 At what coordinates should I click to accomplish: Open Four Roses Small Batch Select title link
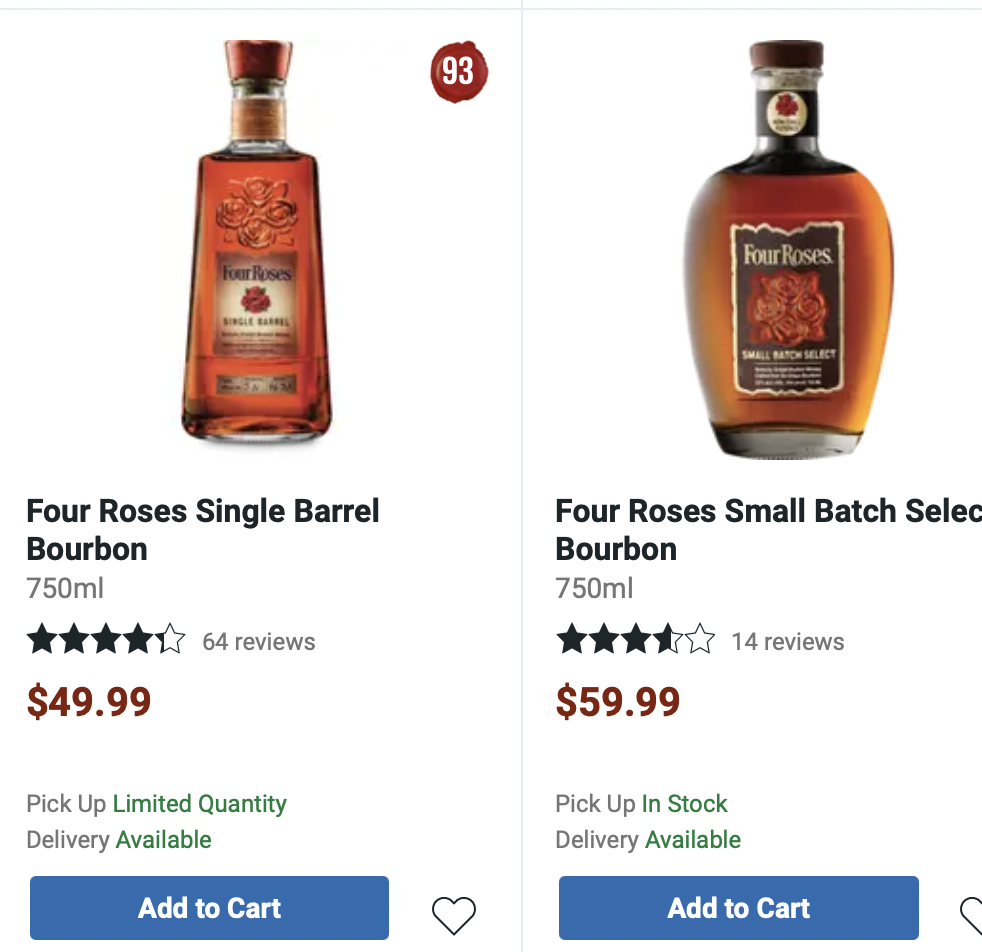[x=768, y=530]
